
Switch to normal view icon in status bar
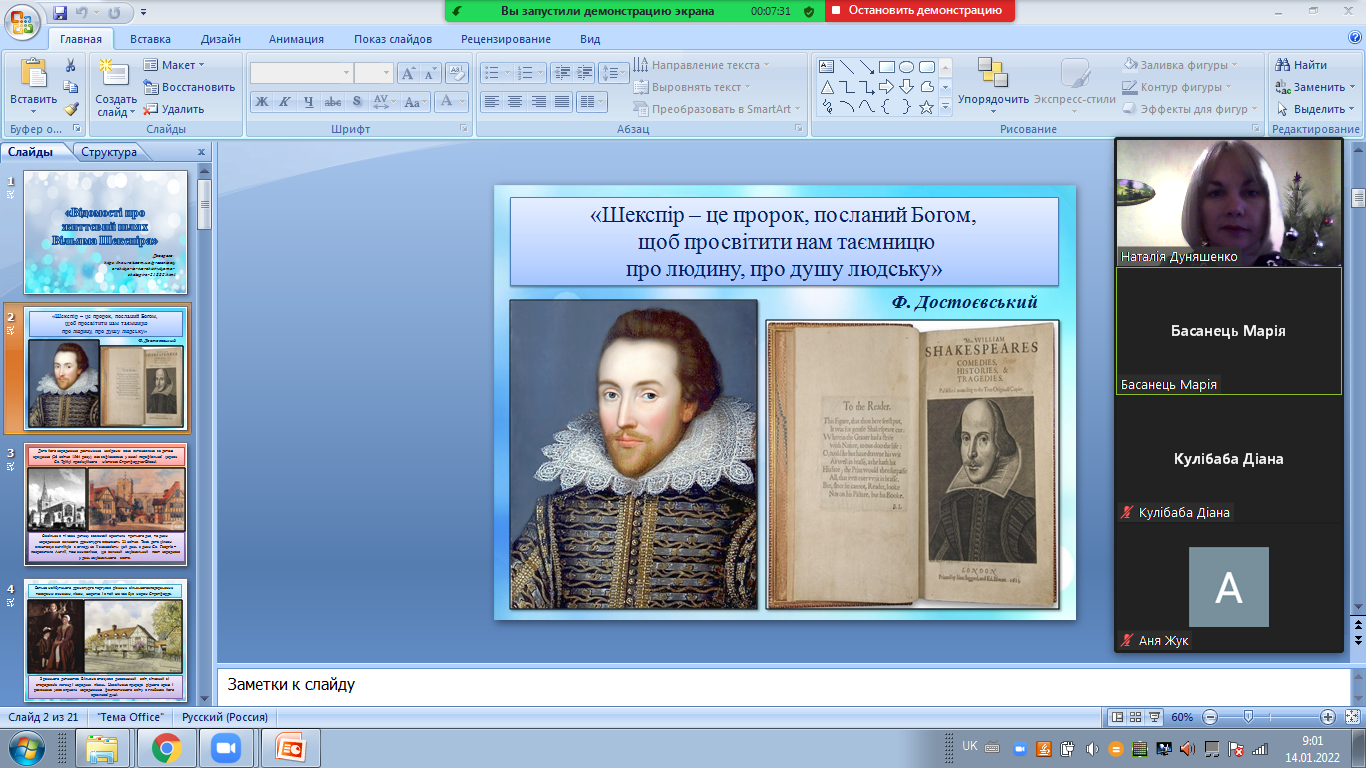click(x=1118, y=717)
